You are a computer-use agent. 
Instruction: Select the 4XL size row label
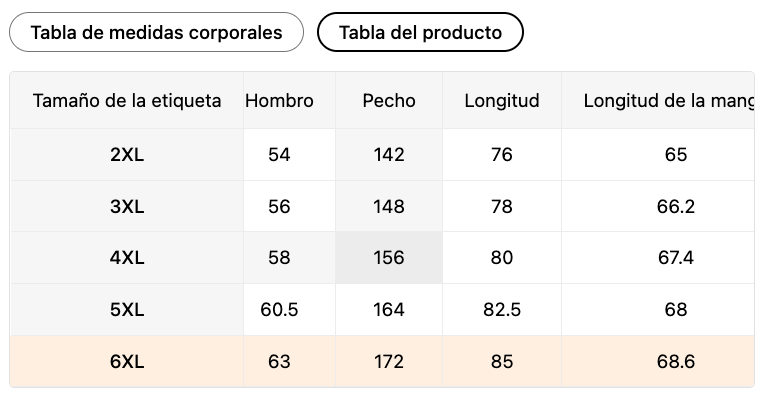(127, 258)
